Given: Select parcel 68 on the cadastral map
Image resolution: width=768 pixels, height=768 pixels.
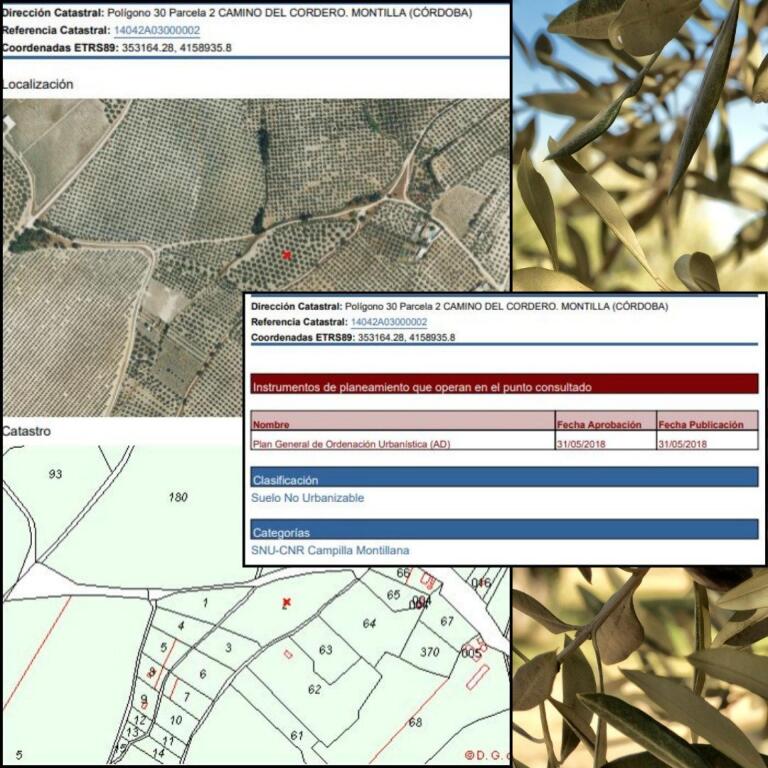Looking at the screenshot, I should pos(415,722).
